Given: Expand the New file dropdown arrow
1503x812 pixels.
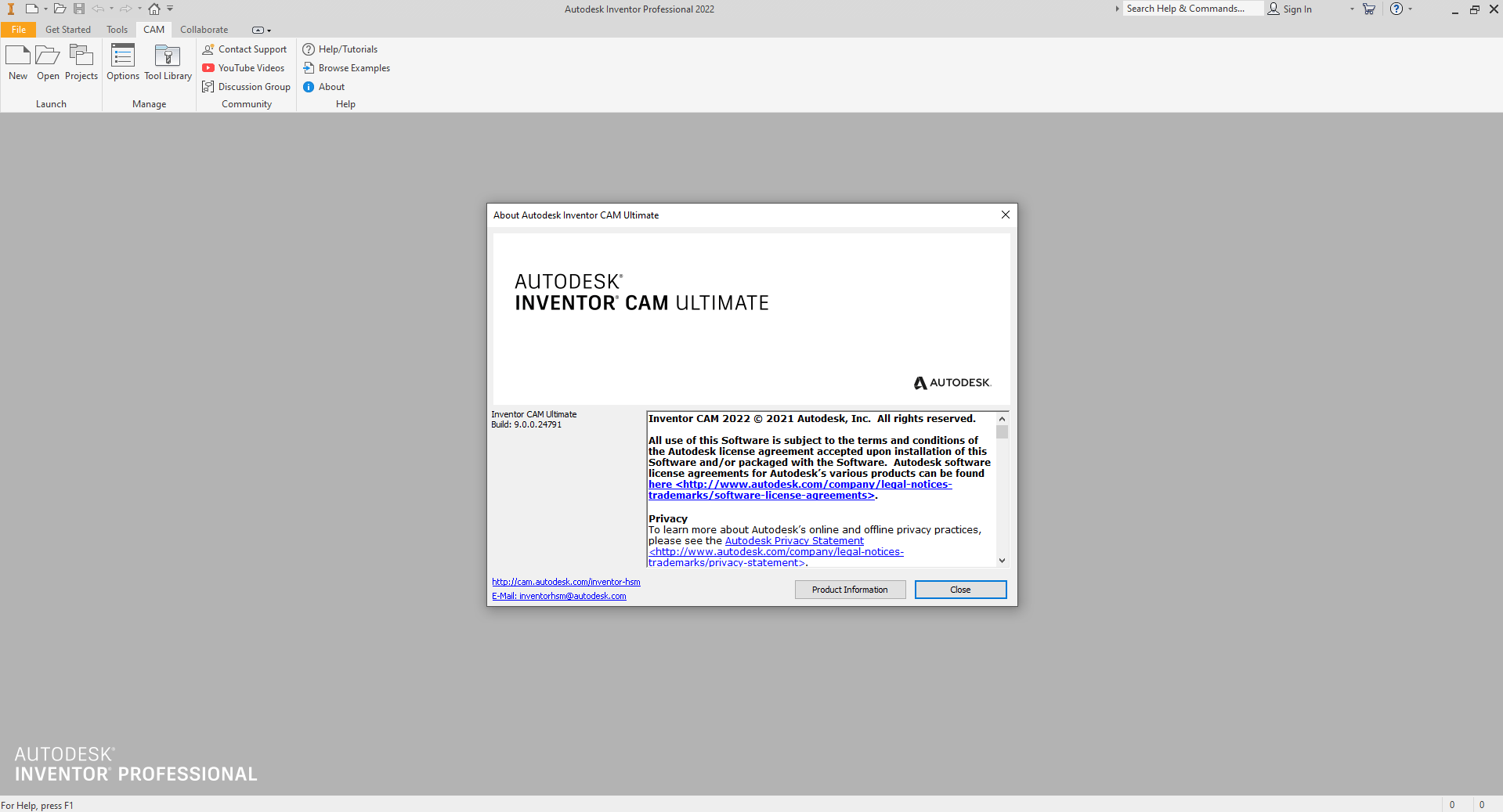Looking at the screenshot, I should 45,9.
